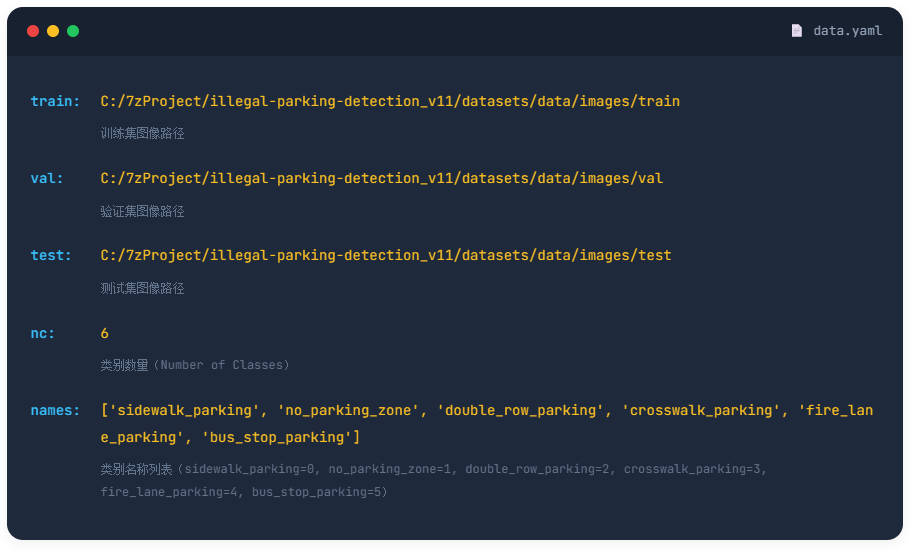The height and width of the screenshot is (551, 911).
Task: Click the data.yaml file name
Action: click(x=847, y=31)
